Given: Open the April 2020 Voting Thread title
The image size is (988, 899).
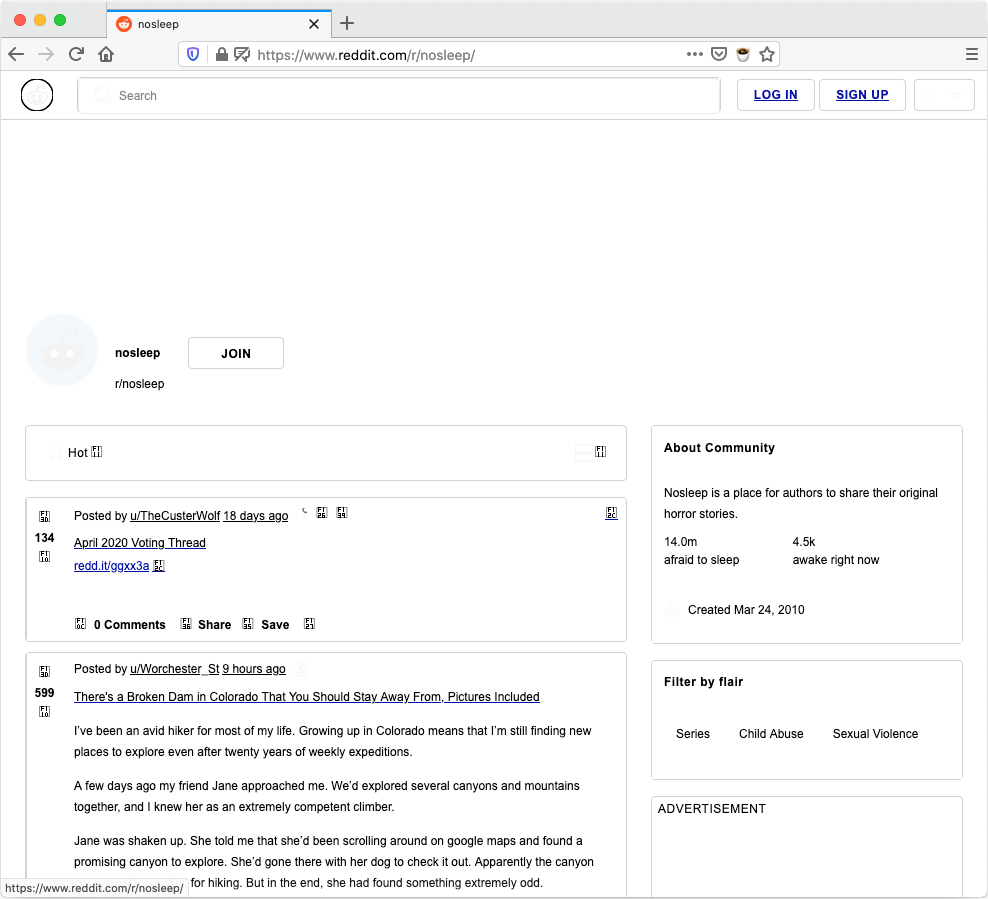Looking at the screenshot, I should coord(140,543).
